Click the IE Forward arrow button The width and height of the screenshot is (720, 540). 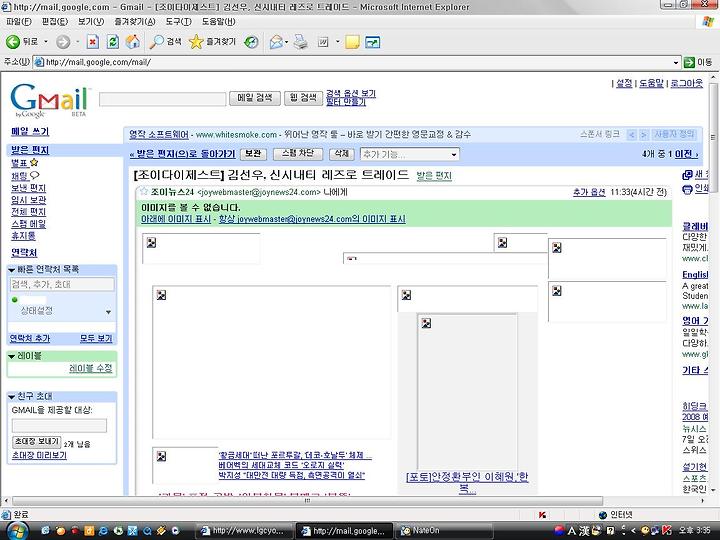[x=63, y=42]
